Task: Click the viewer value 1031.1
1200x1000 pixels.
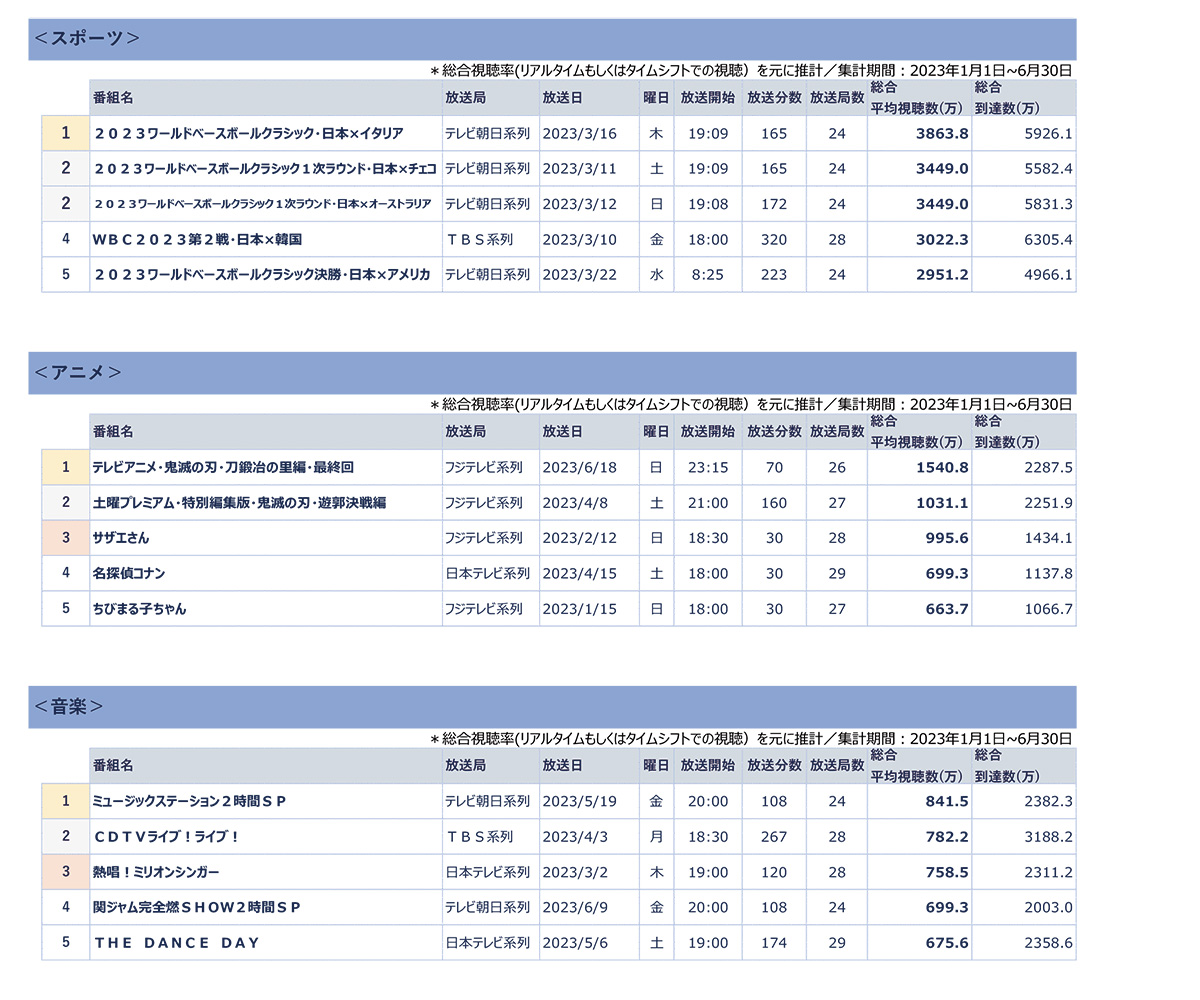Action: coord(942,503)
